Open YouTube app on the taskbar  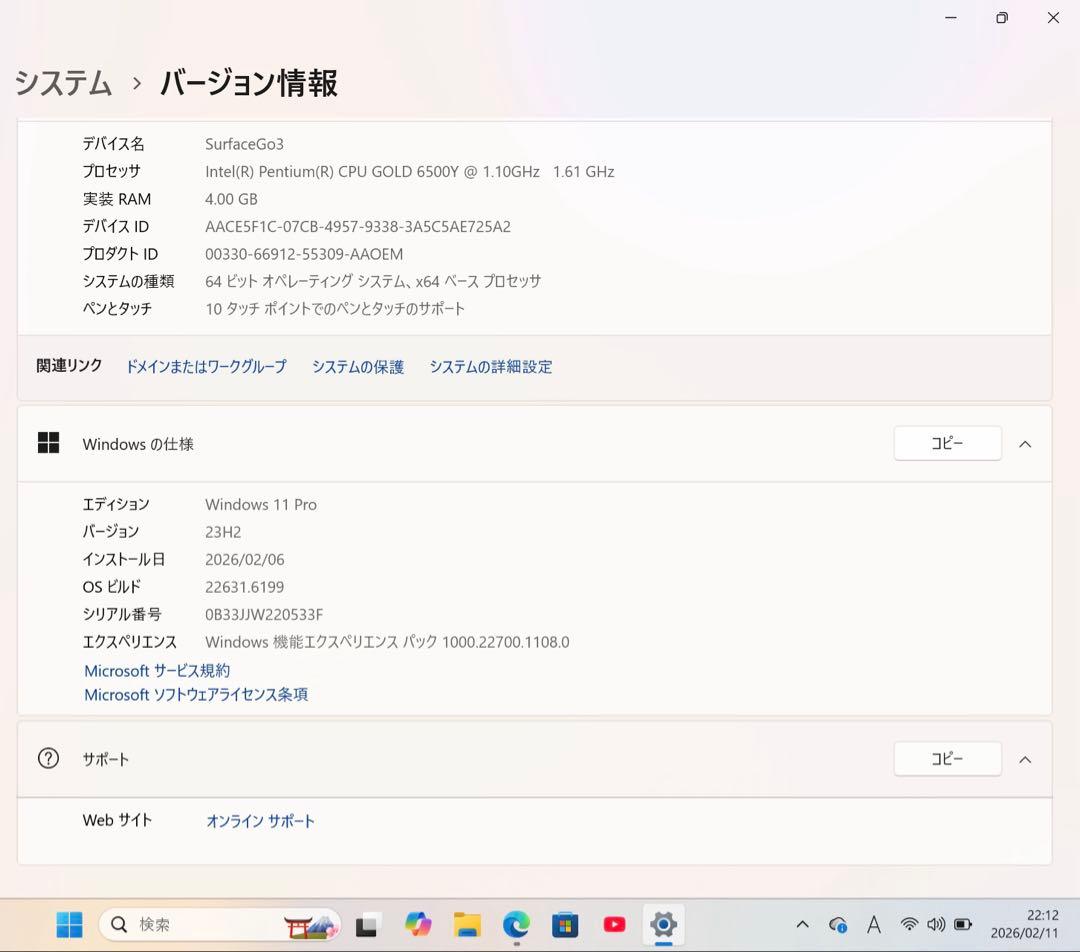(x=614, y=924)
